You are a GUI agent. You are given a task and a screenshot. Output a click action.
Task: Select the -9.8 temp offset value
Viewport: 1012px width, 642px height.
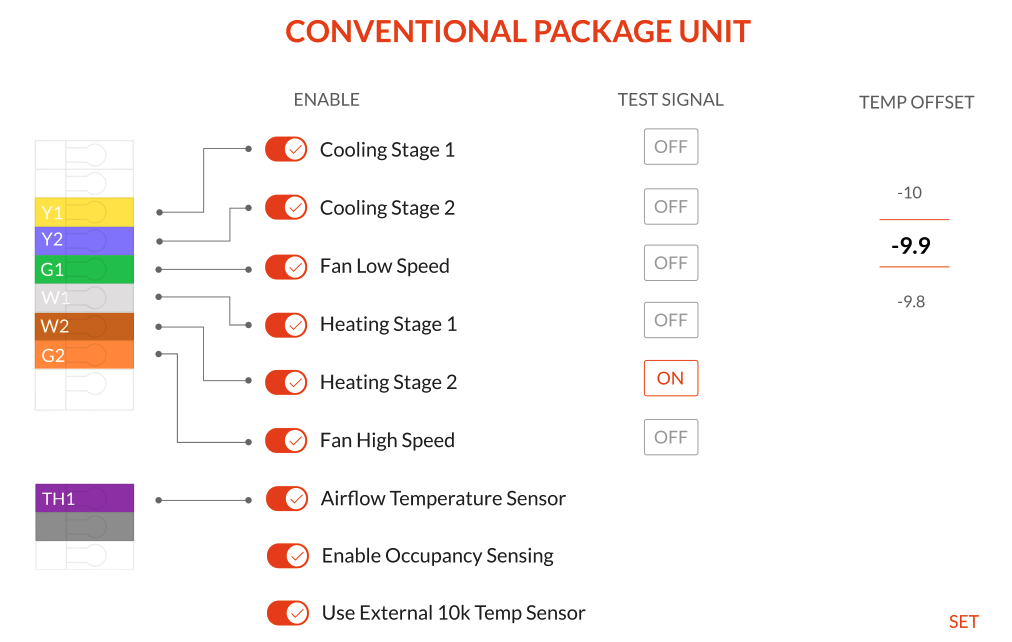tap(911, 301)
